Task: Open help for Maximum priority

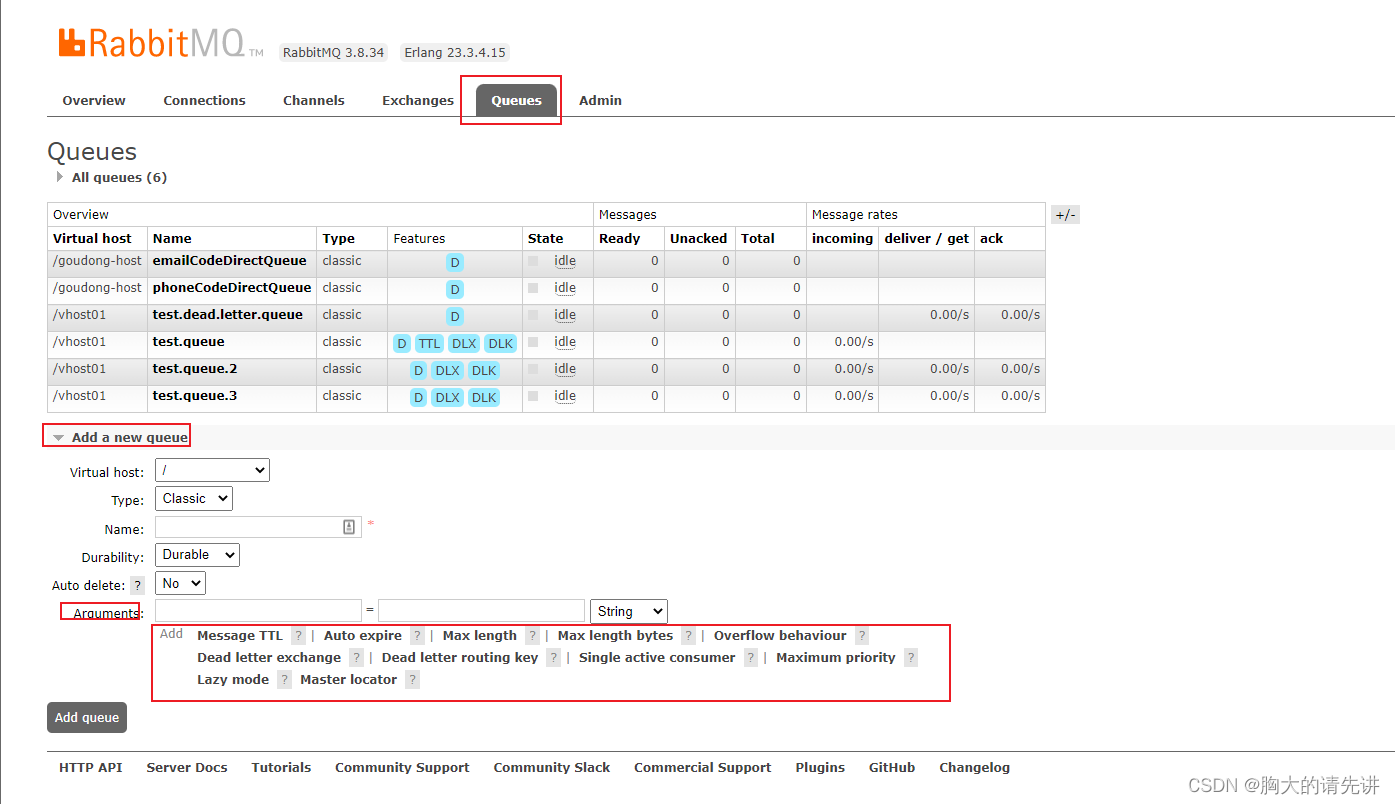Action: [x=911, y=658]
